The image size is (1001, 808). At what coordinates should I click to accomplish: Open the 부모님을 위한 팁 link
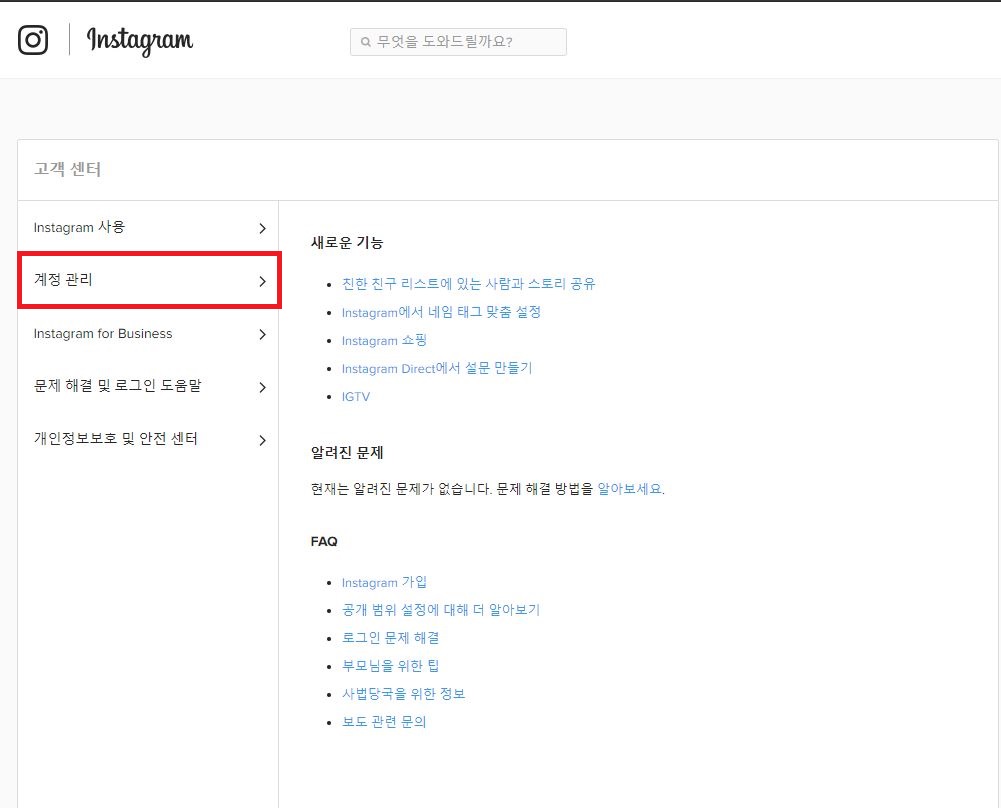(390, 666)
